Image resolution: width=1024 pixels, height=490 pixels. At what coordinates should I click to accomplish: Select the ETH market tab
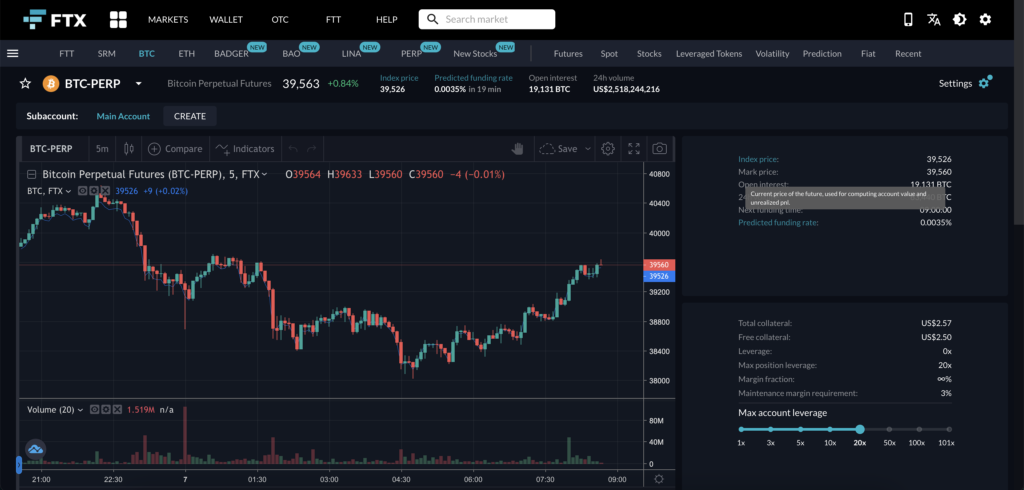(187, 54)
